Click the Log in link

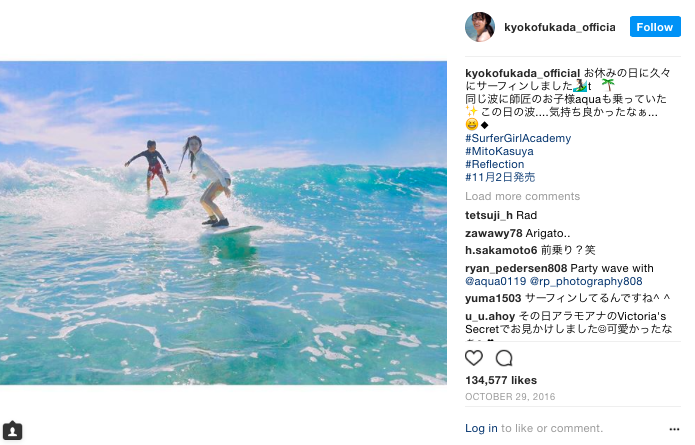(481, 428)
